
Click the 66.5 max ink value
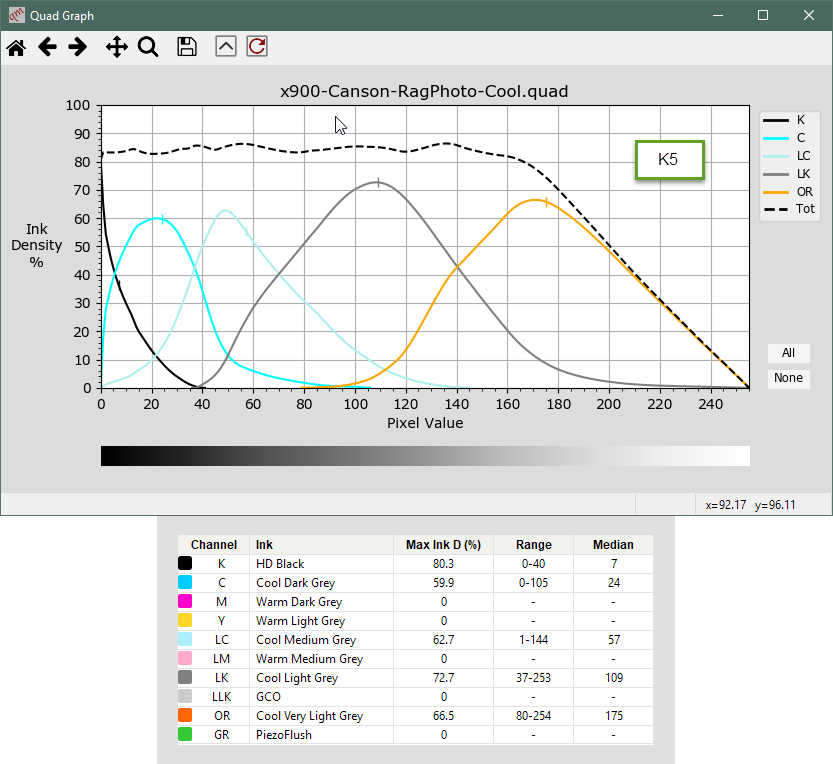(x=443, y=716)
